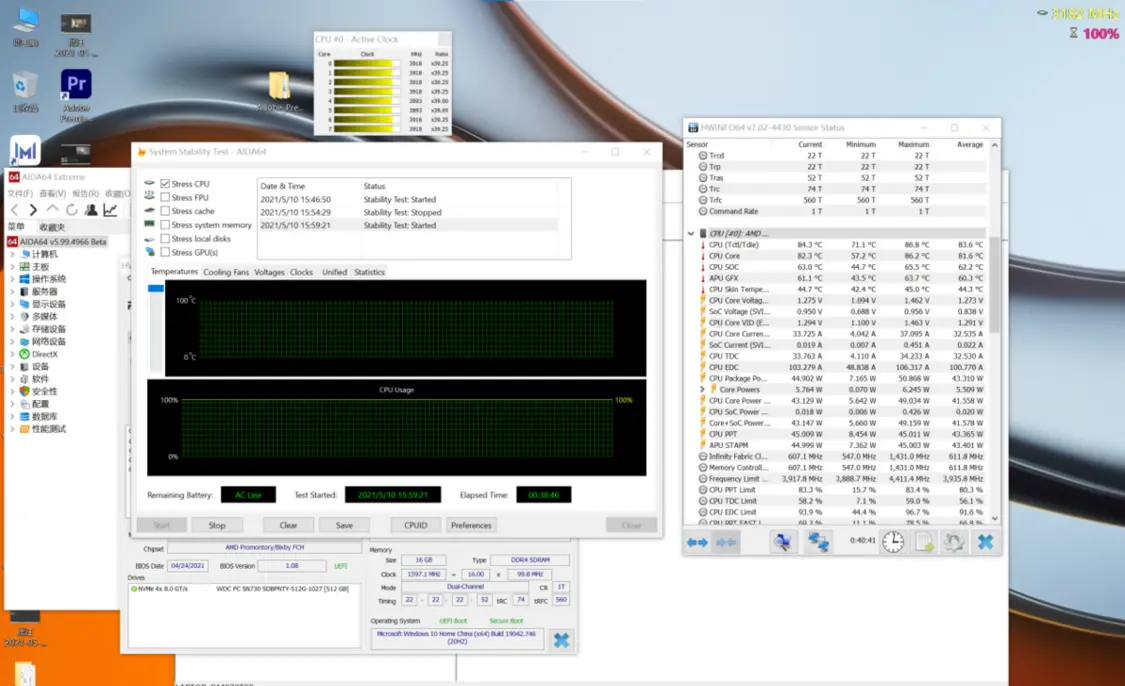Click the HWiNFO save log file icon
Screen dimensions: 1125x686
click(x=924, y=541)
